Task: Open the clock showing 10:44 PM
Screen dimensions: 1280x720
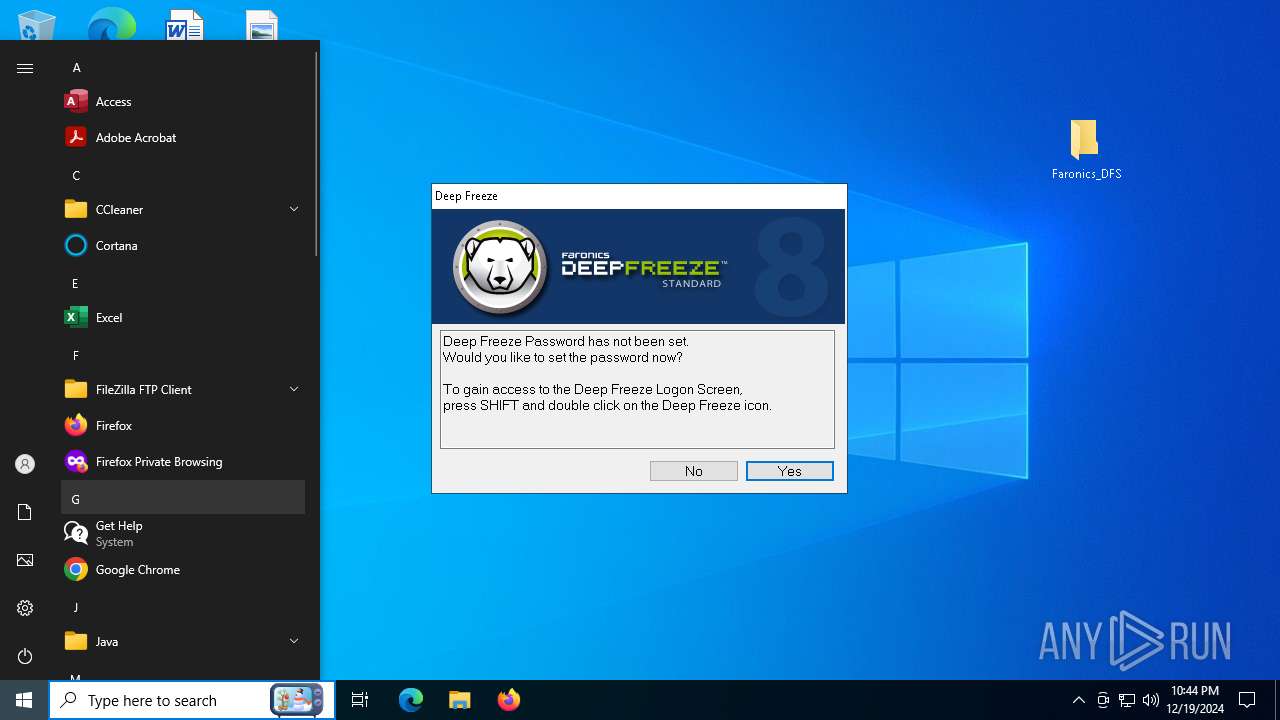Action: click(1195, 700)
